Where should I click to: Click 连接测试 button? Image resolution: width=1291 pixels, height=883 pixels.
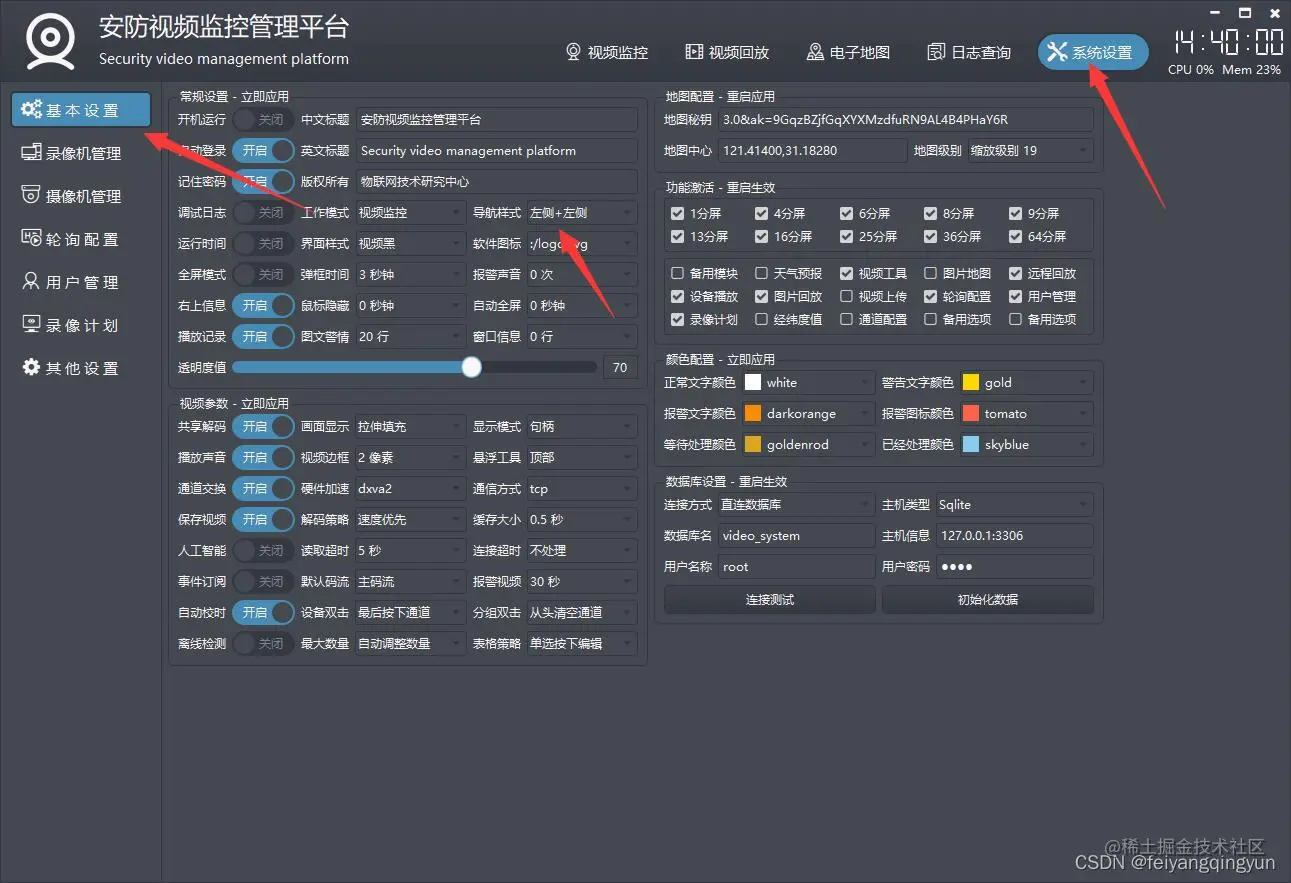click(770, 599)
